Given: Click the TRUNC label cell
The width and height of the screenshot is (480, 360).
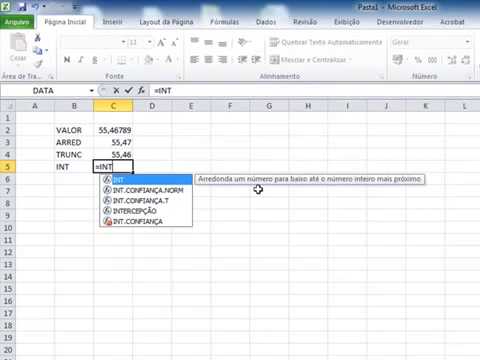Looking at the screenshot, I should click(74, 155).
